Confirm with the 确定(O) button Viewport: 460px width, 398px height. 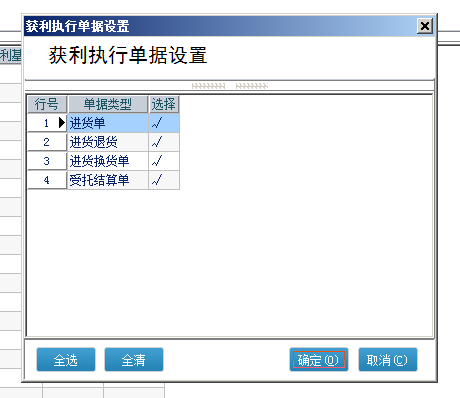tap(319, 360)
